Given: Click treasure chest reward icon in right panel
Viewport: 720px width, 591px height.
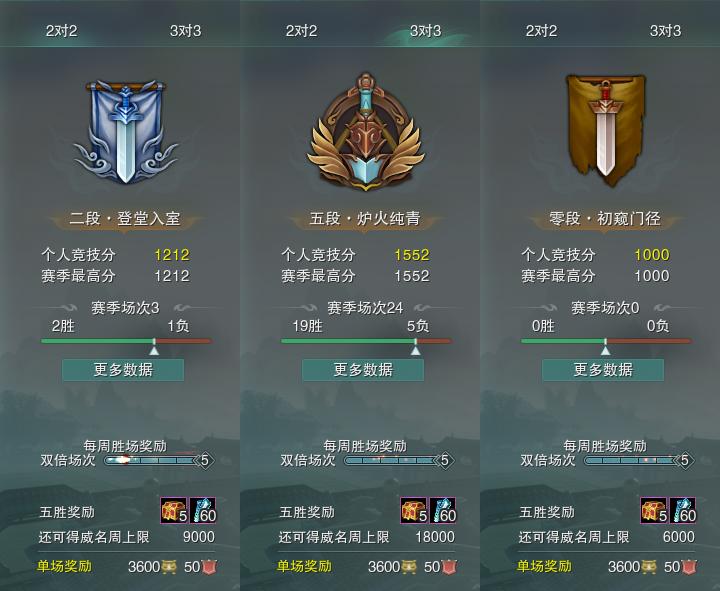Looking at the screenshot, I should point(654,510).
